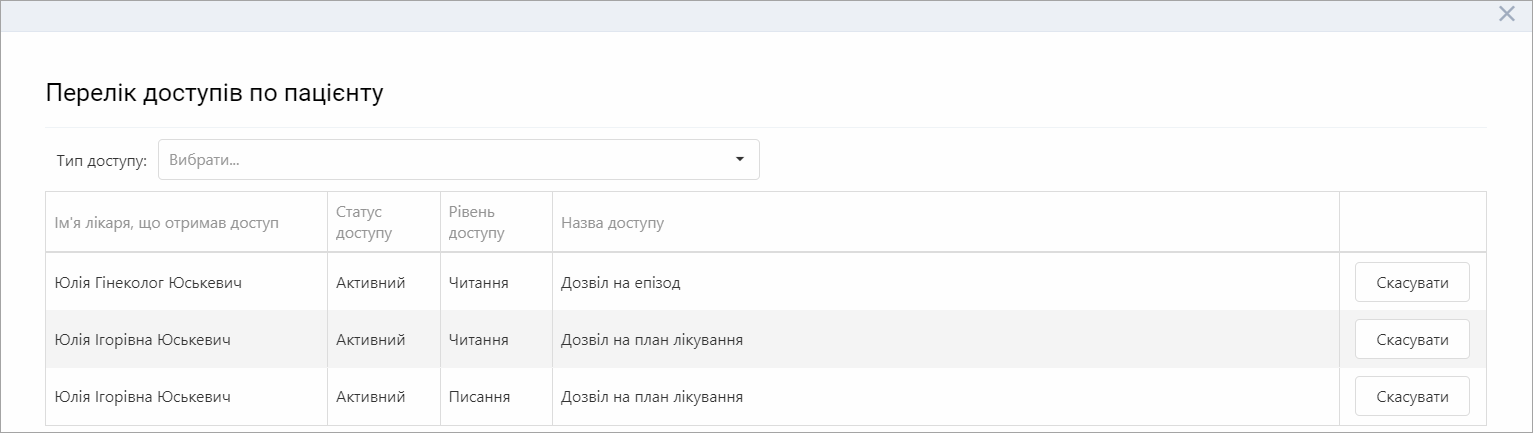This screenshot has height=433, width=1533.
Task: Select Дозвіл на план лікування in Читання row
Action: point(652,340)
